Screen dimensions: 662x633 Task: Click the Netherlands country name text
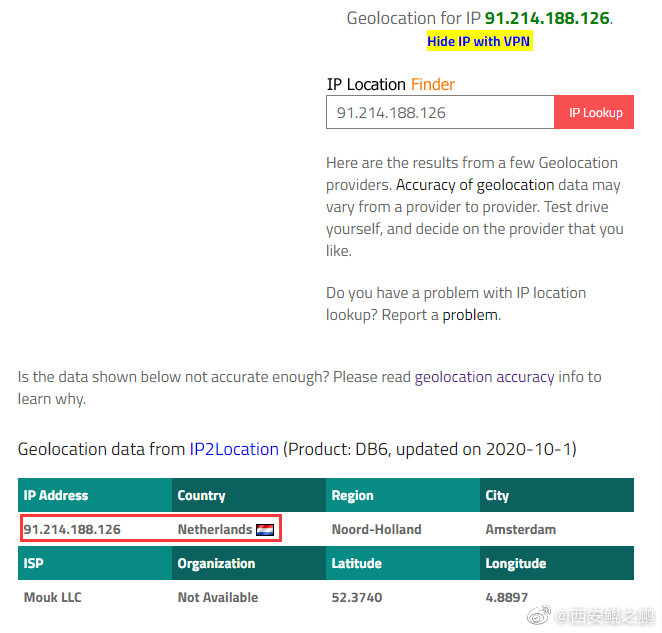point(215,529)
